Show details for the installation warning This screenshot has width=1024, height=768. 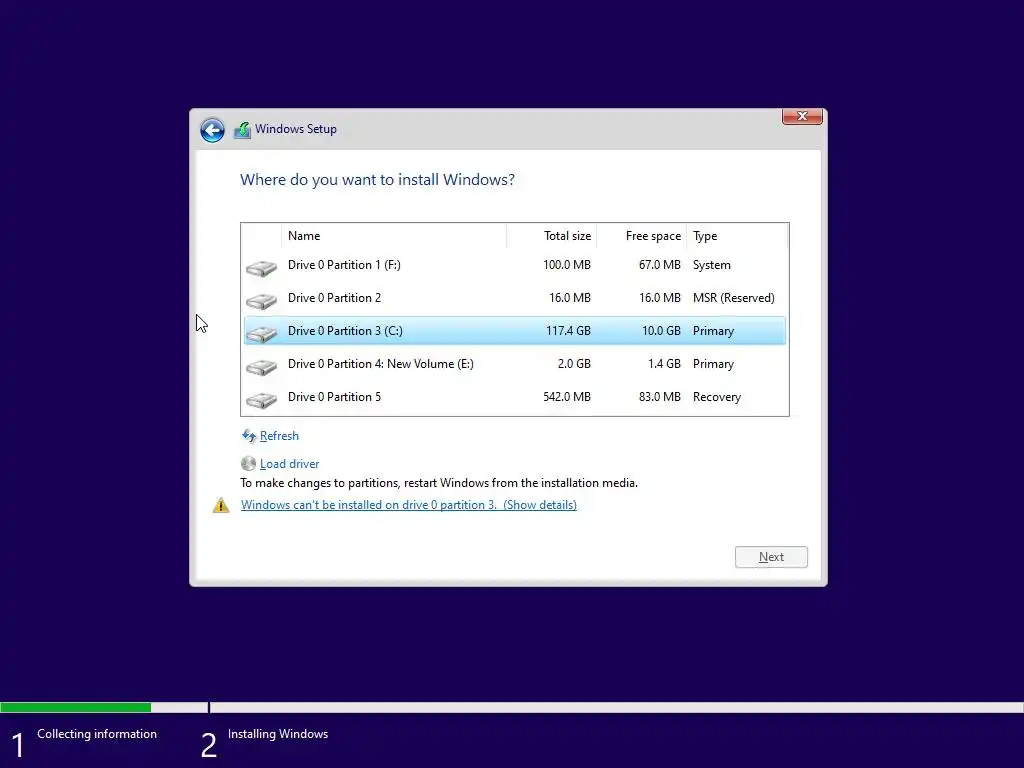click(409, 505)
